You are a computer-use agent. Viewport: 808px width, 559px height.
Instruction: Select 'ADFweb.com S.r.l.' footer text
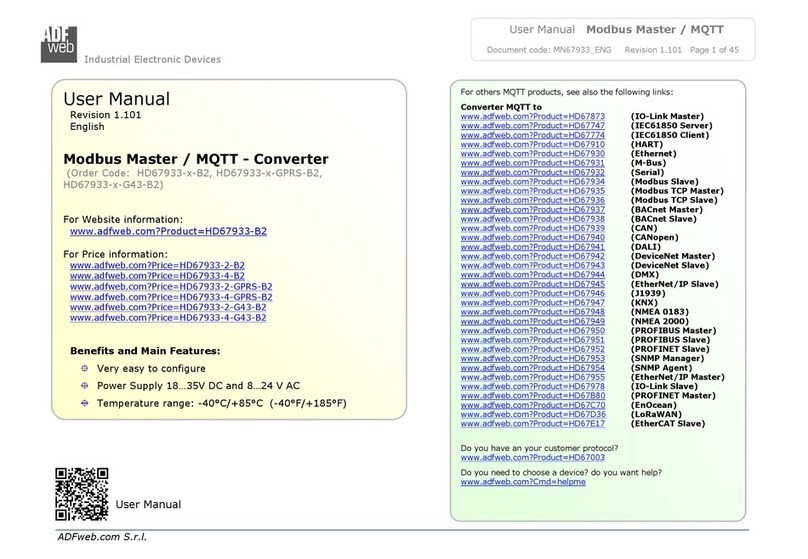102,537
